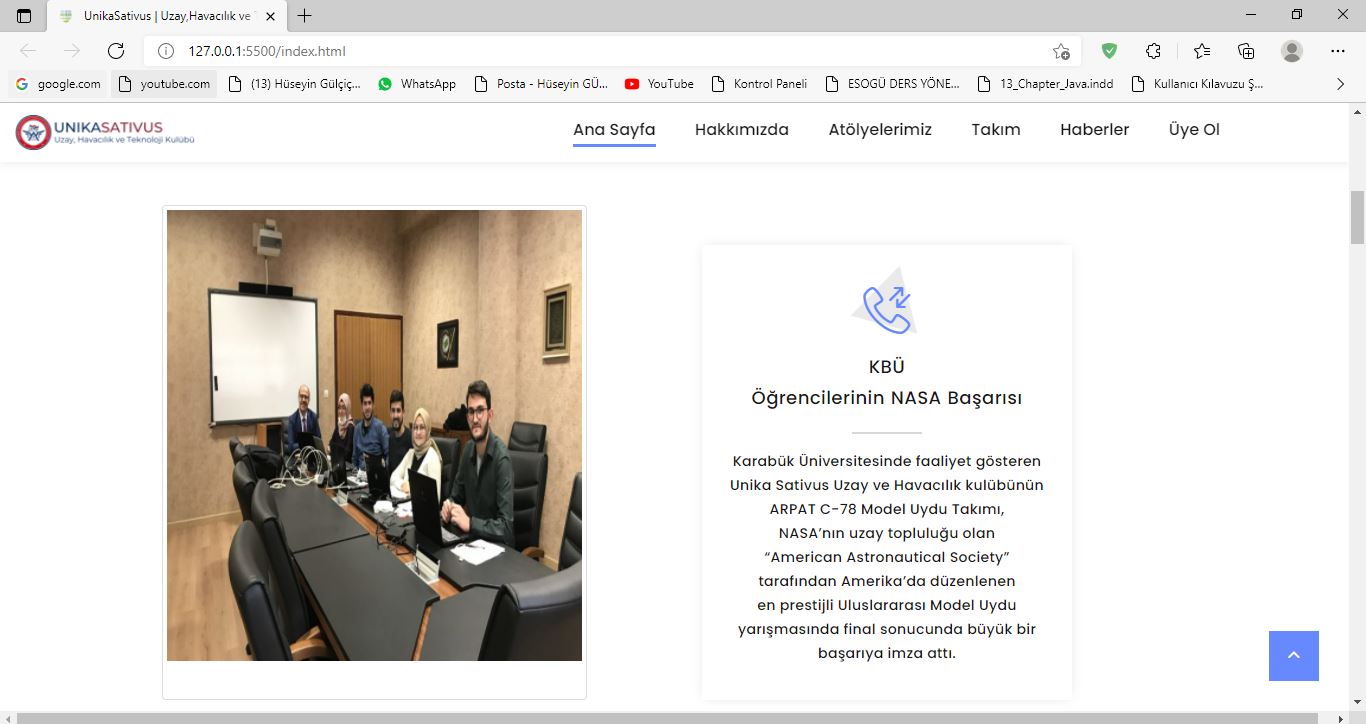The image size is (1366, 724).
Task: Click the browser profile avatar icon
Action: 1291,51
